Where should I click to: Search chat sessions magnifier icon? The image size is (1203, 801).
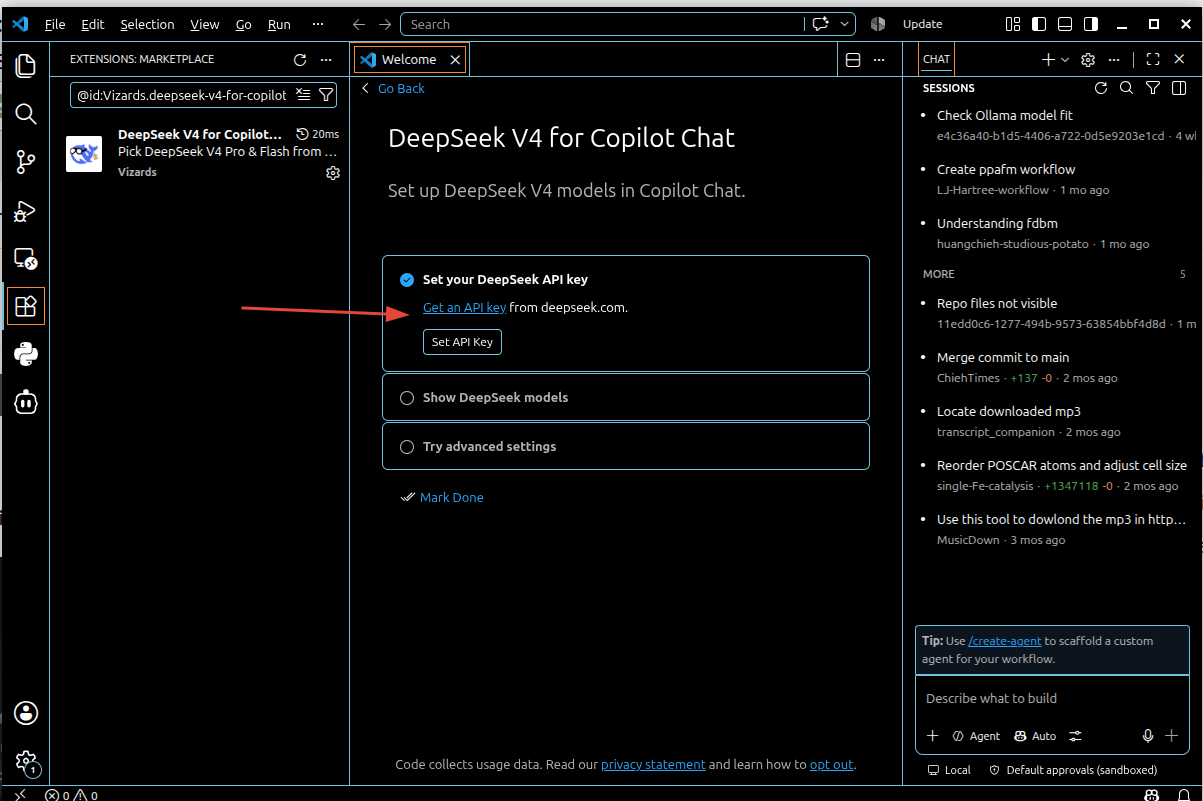pyautogui.click(x=1127, y=88)
